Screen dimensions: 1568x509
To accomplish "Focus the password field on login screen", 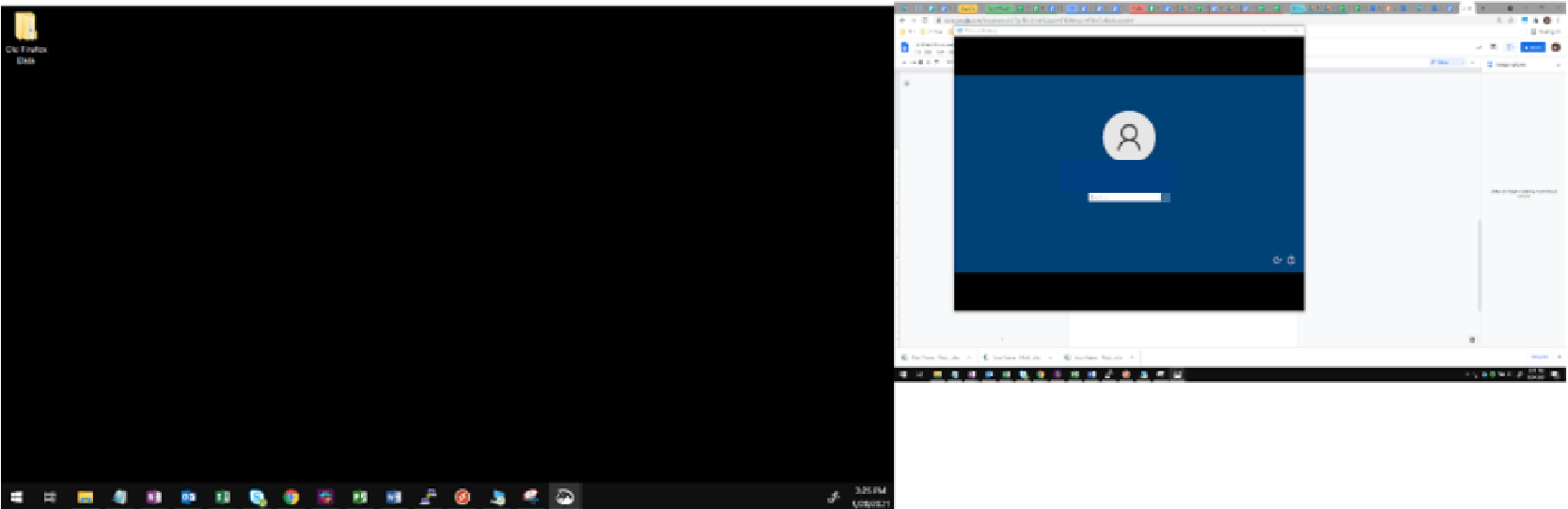I will point(1124,197).
